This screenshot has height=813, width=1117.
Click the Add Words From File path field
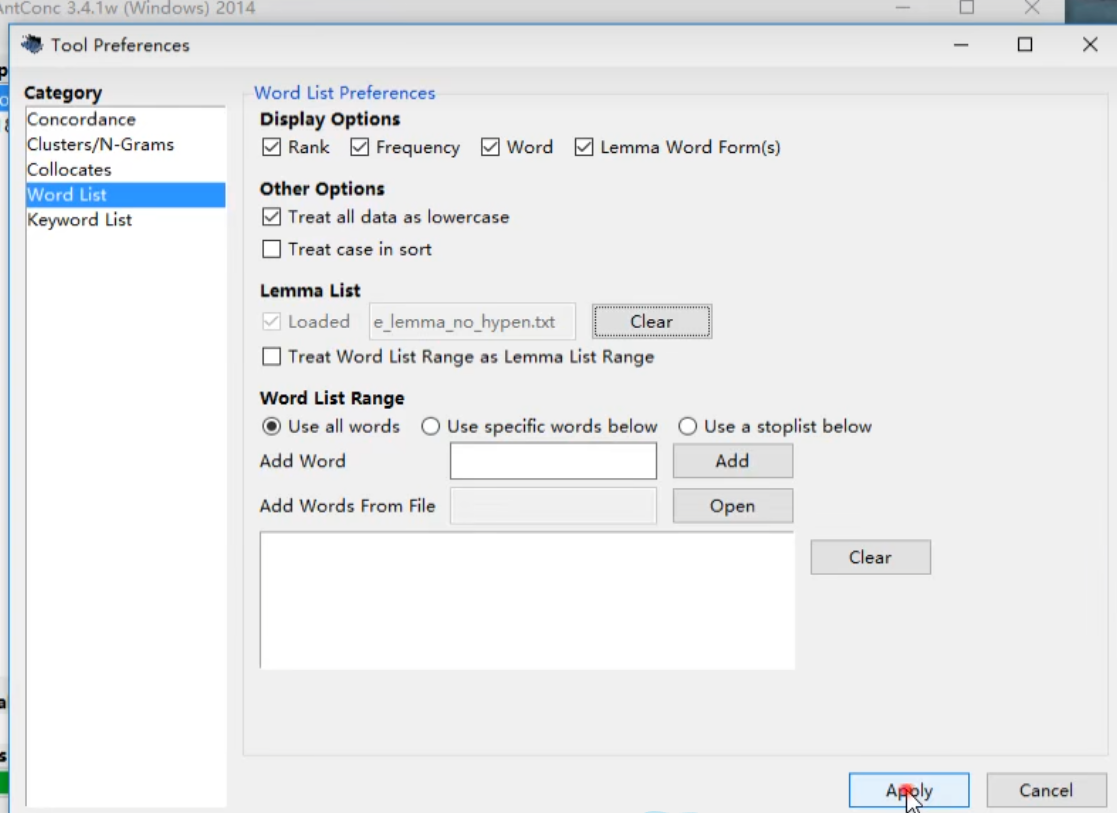coord(554,506)
